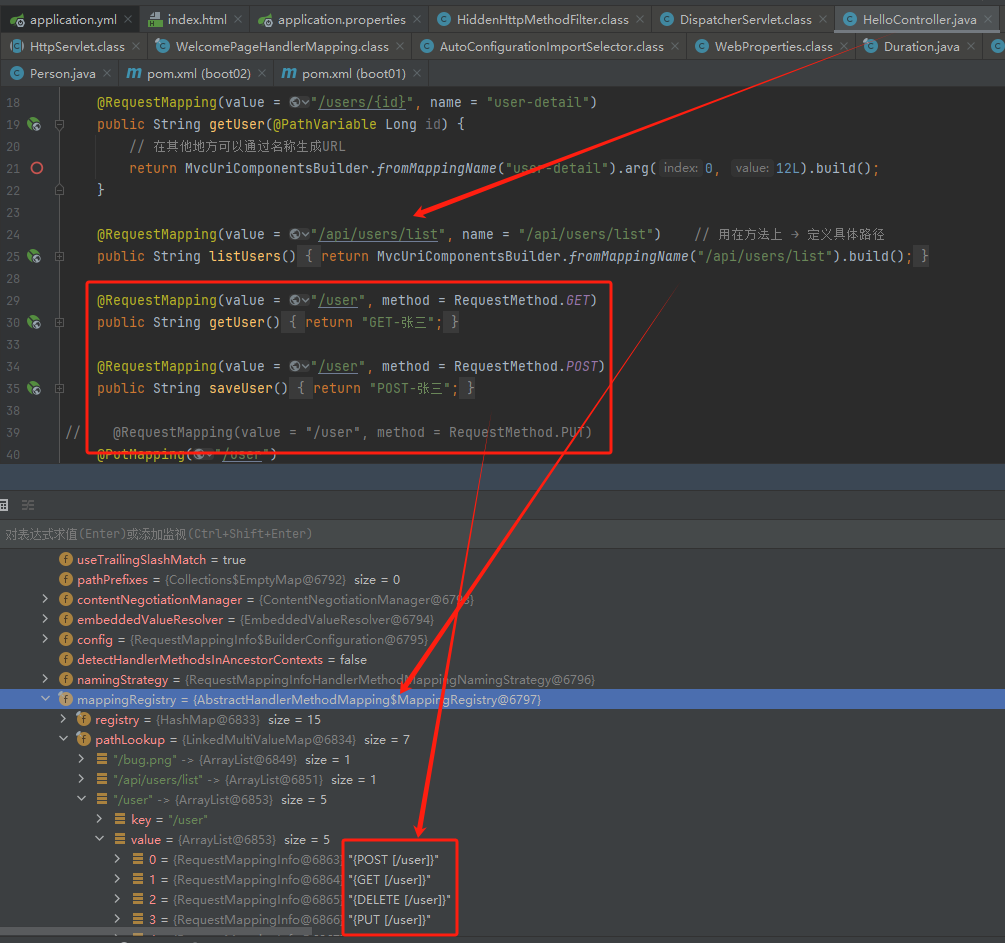The width and height of the screenshot is (1005, 943).
Task: Collapse the mappingRegistry node
Action: (x=46, y=699)
